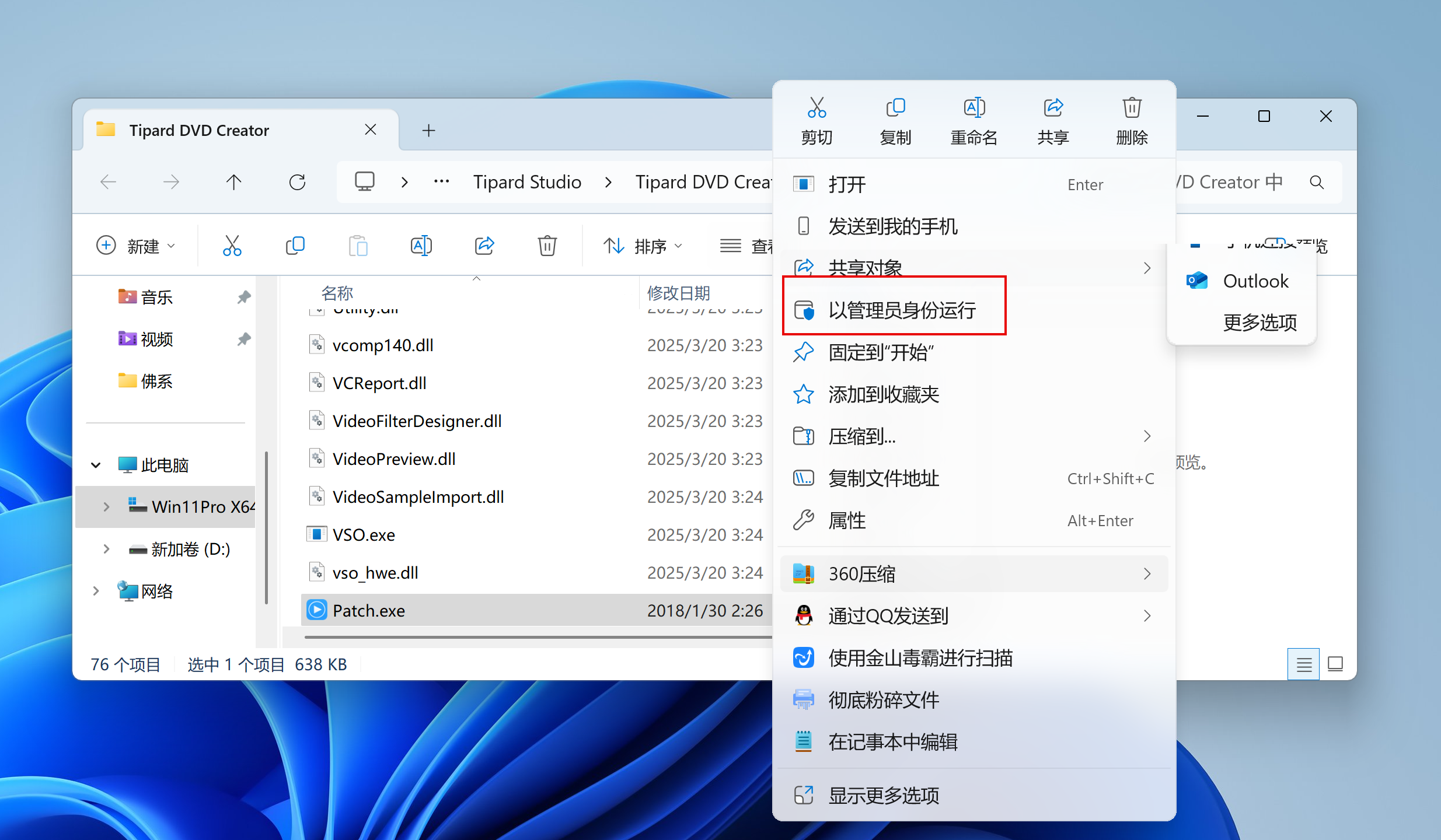Click the Copy icon in context menu
This screenshot has width=1441, height=840.
pyautogui.click(x=895, y=108)
